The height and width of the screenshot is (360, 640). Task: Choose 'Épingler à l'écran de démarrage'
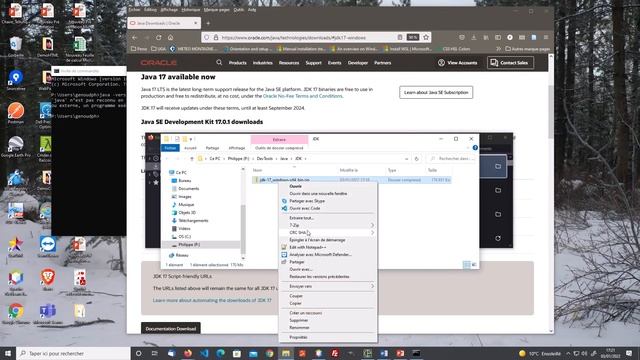click(317, 240)
